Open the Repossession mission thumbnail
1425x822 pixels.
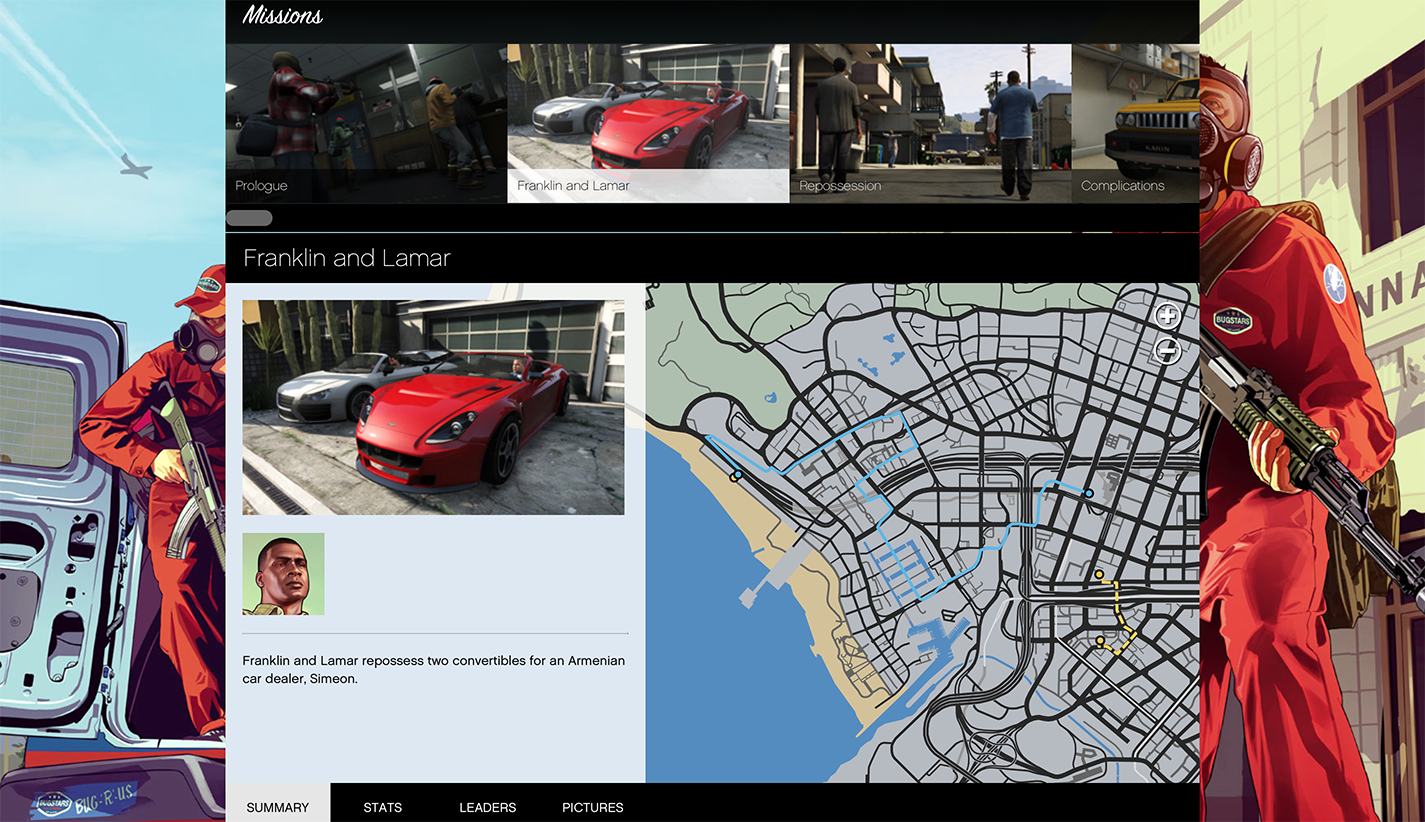point(930,123)
